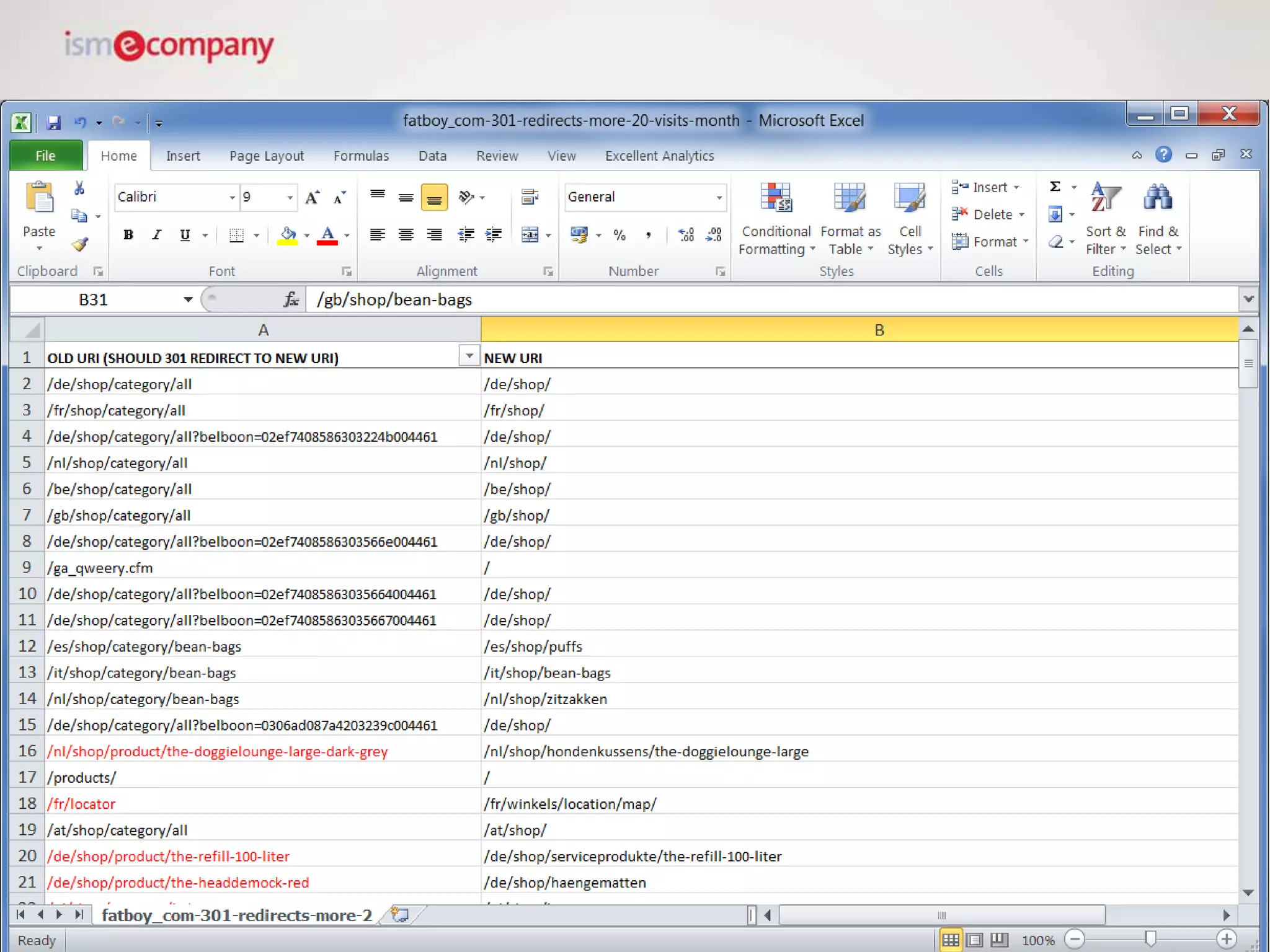Open the filter dropdown in column A header

click(x=469, y=356)
